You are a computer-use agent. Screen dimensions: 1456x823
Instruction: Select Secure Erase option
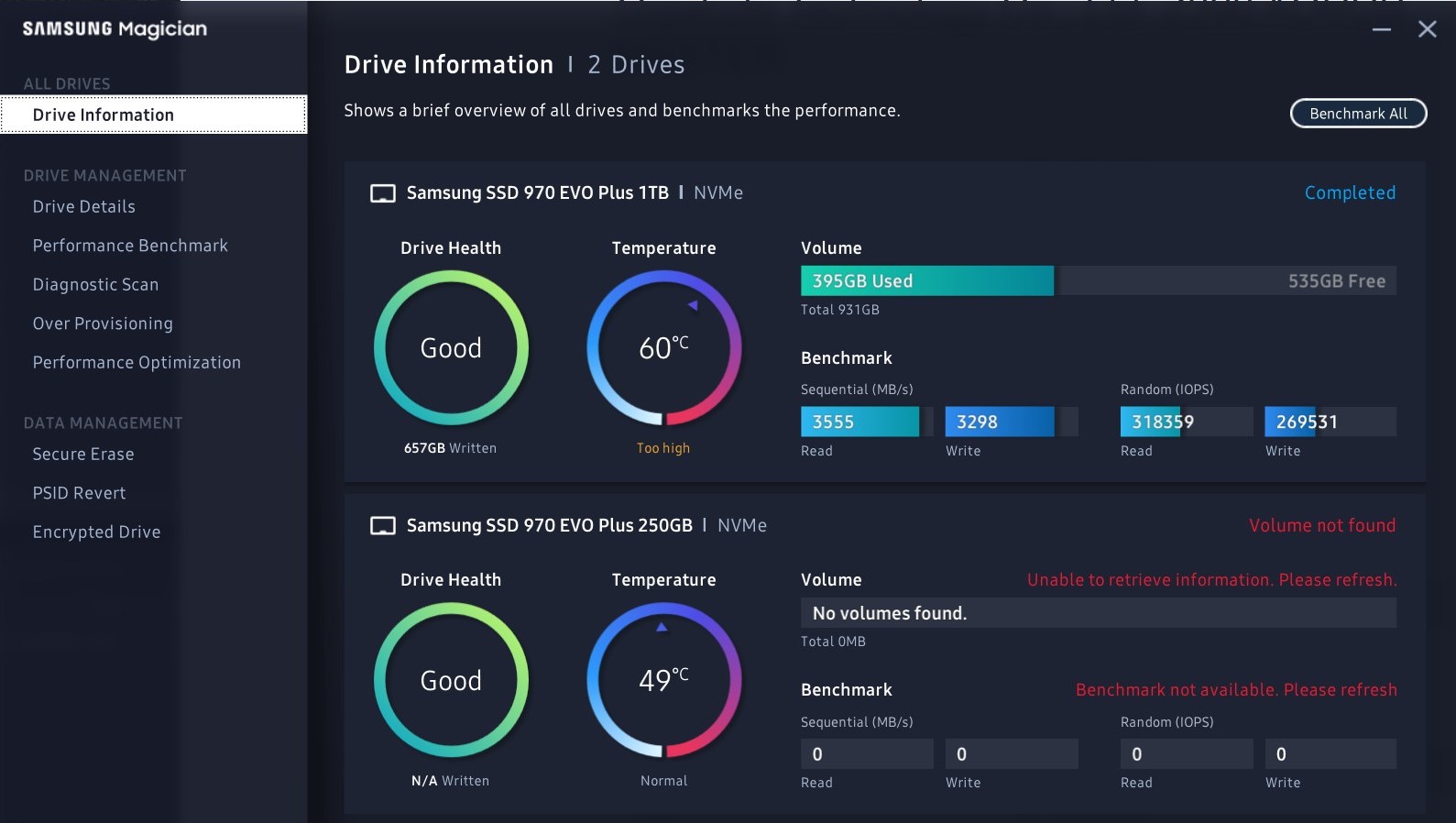(83, 455)
